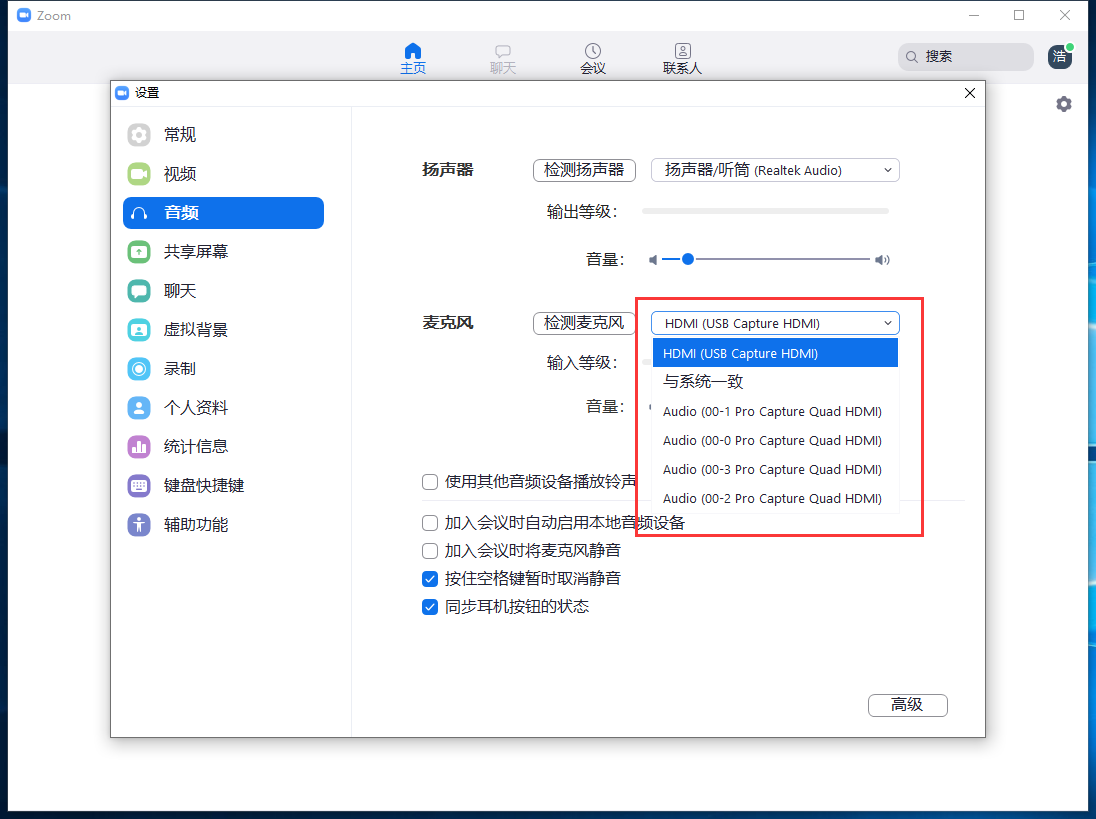
Task: Select the 视频 settings category label
Action: click(180, 174)
